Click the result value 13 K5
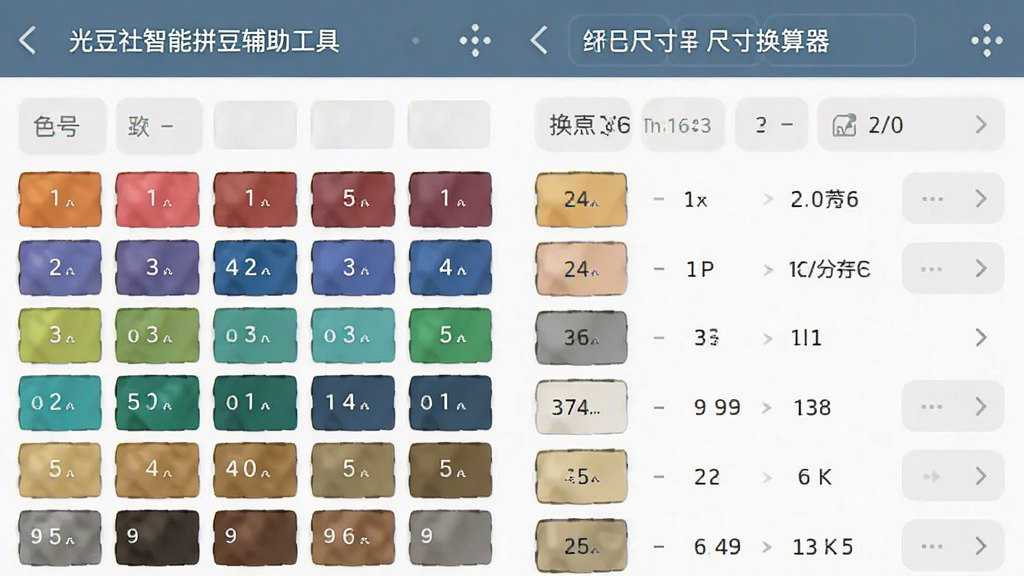 823,547
